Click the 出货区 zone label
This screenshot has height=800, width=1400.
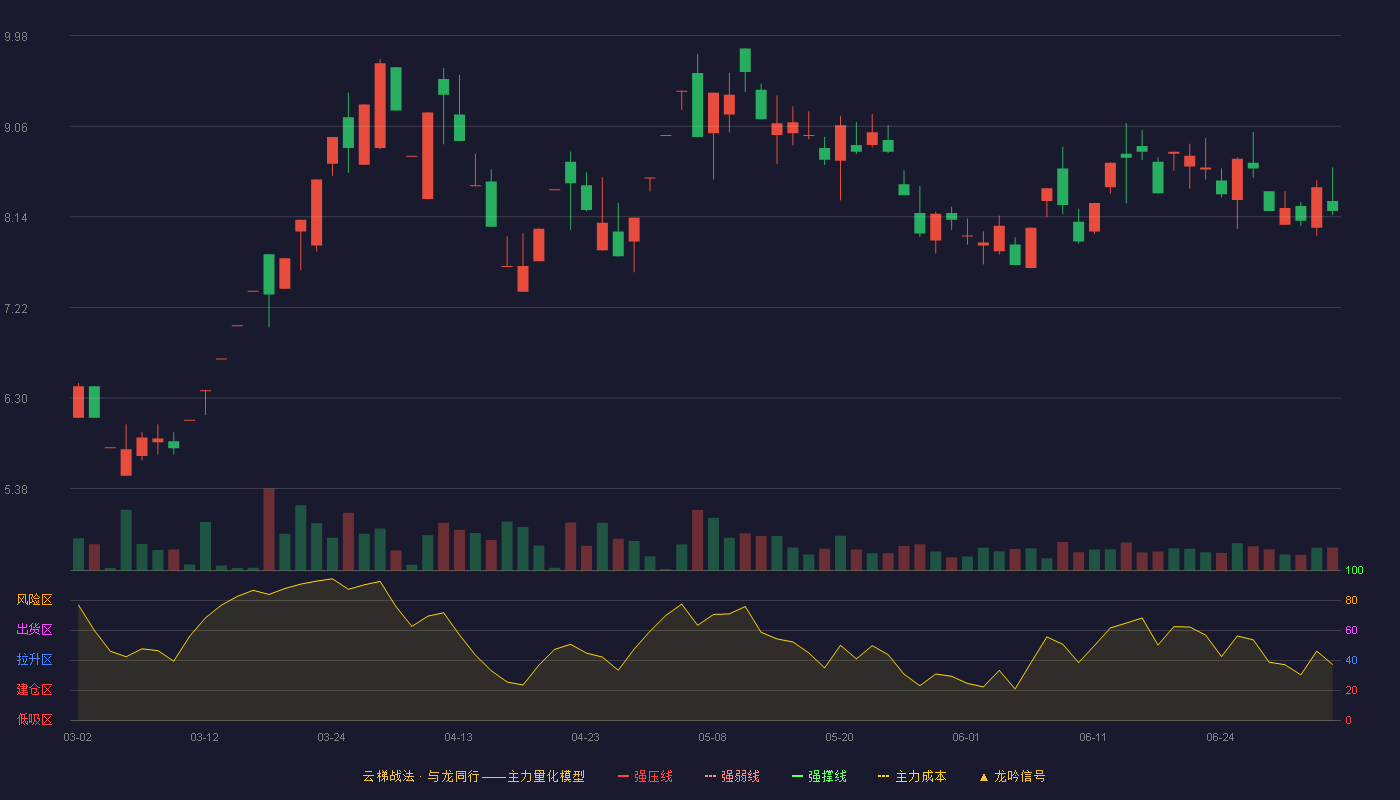(x=34, y=630)
